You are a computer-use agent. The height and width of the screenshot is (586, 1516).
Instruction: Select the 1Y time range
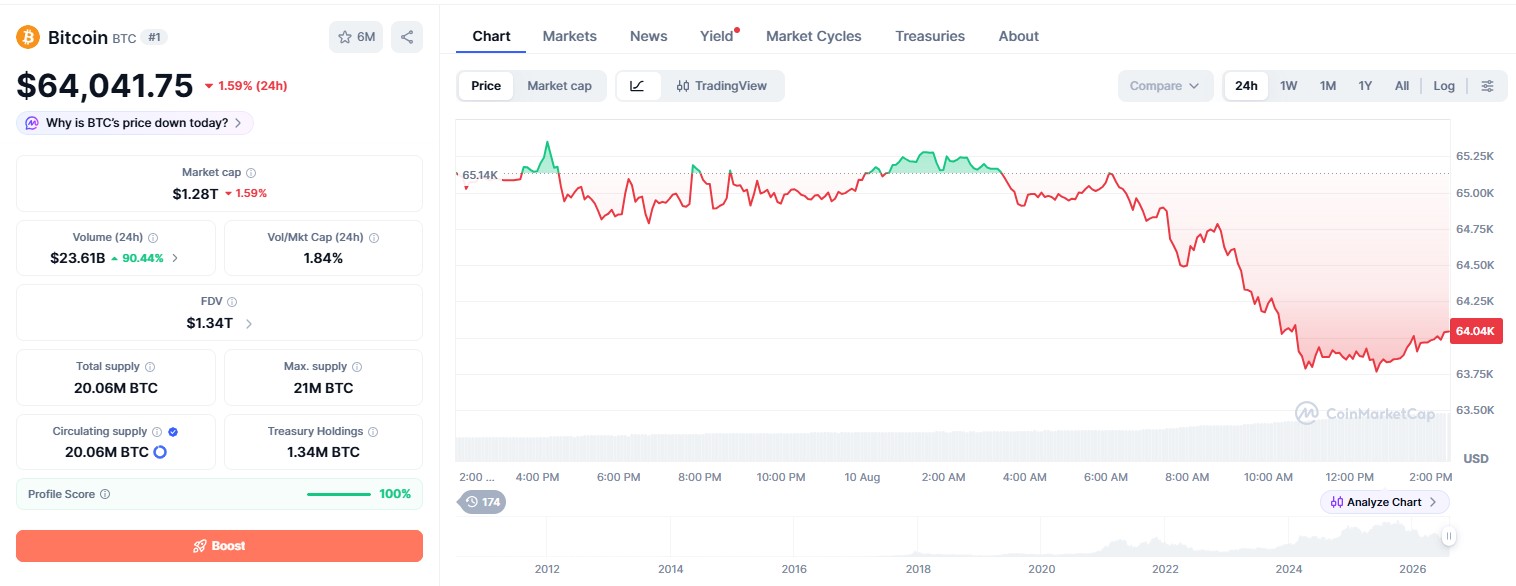tap(1365, 86)
